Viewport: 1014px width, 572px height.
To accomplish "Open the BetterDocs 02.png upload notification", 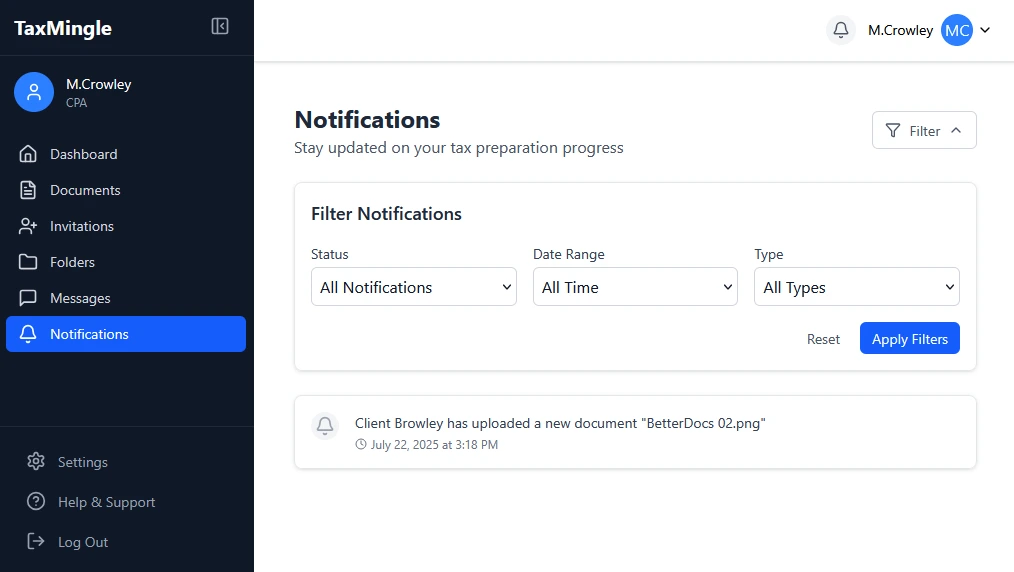I will [x=560, y=424].
